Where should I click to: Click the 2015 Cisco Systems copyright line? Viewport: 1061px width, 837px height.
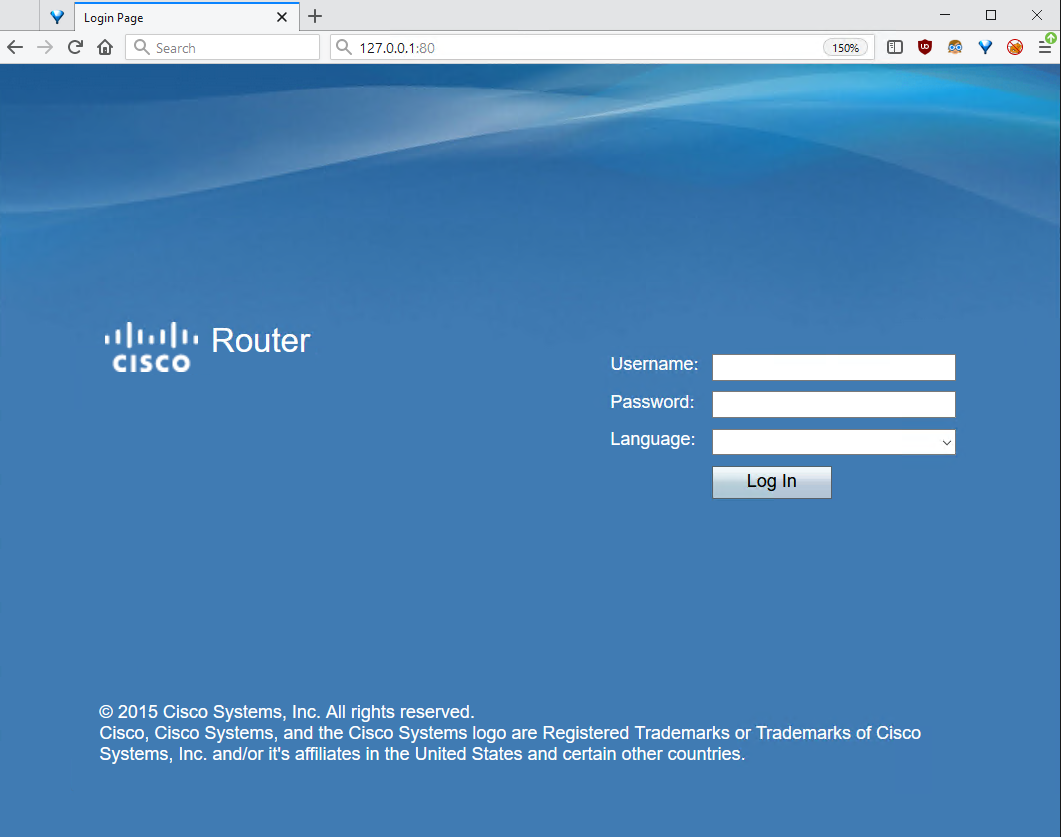287,712
